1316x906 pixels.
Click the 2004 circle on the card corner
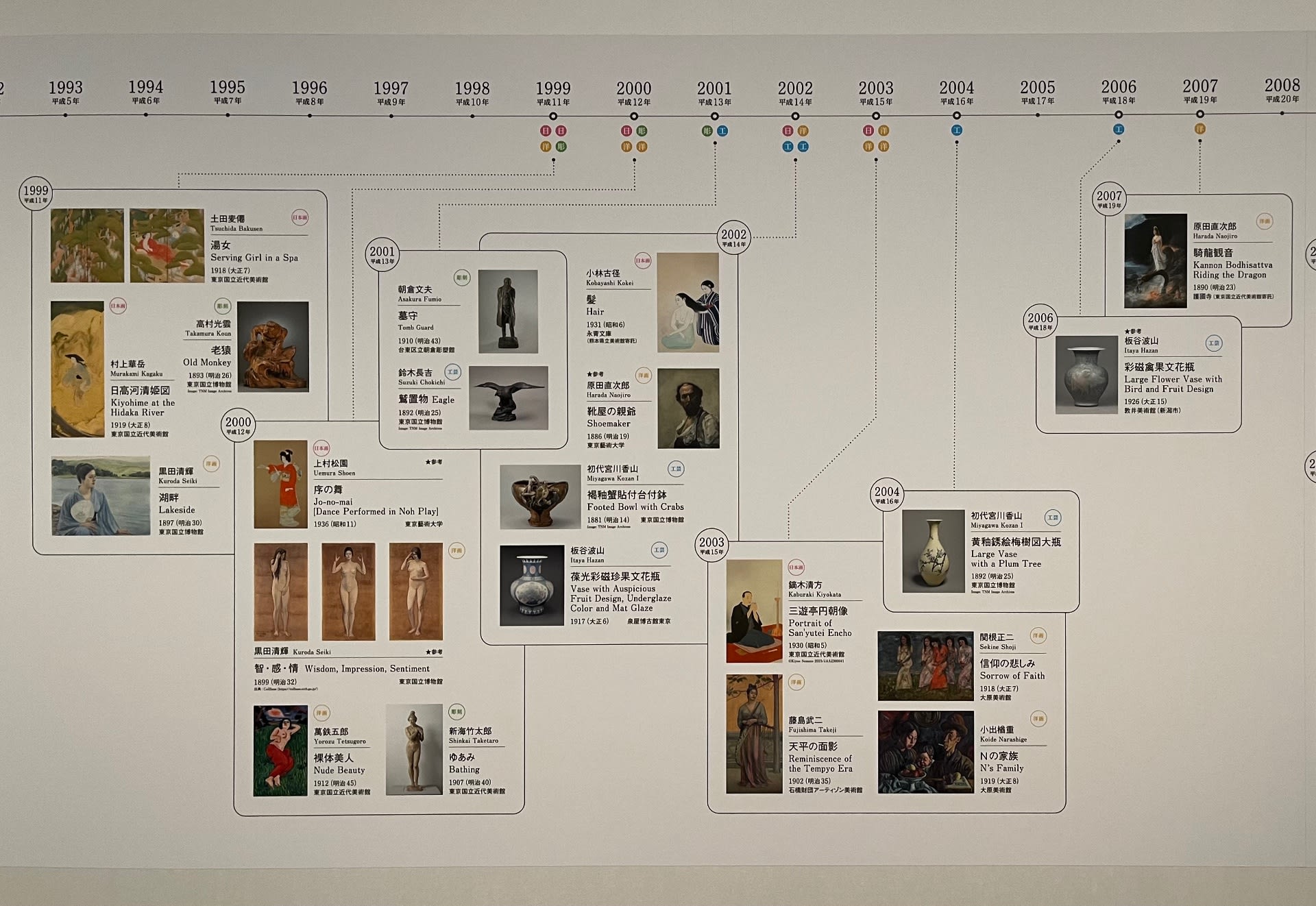(886, 495)
